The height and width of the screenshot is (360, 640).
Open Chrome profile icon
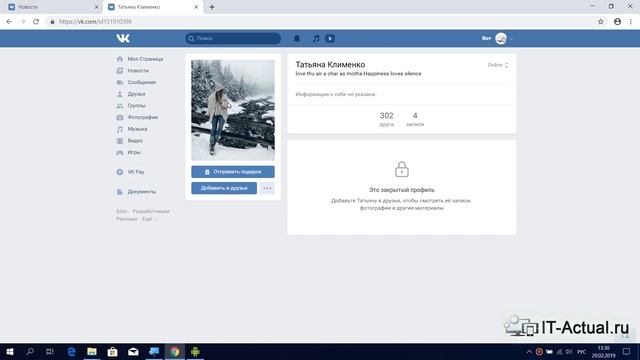pos(618,22)
